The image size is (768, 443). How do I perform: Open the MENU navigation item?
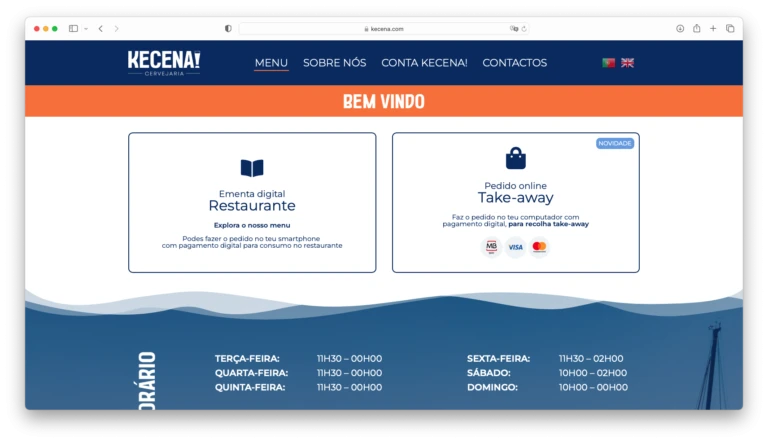coord(271,63)
